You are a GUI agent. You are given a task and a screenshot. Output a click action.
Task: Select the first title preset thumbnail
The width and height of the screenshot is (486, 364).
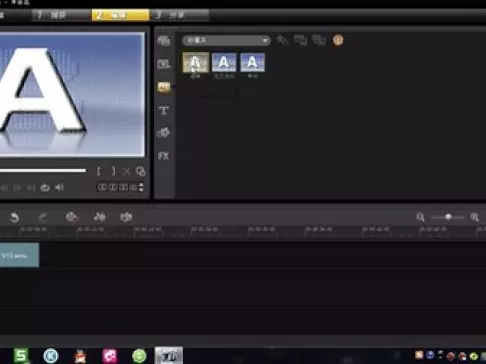[196, 62]
